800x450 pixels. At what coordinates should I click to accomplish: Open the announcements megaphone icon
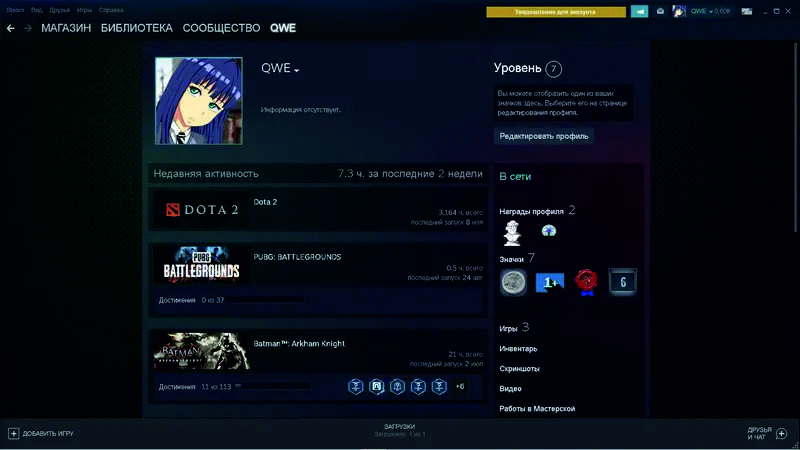pyautogui.click(x=639, y=11)
